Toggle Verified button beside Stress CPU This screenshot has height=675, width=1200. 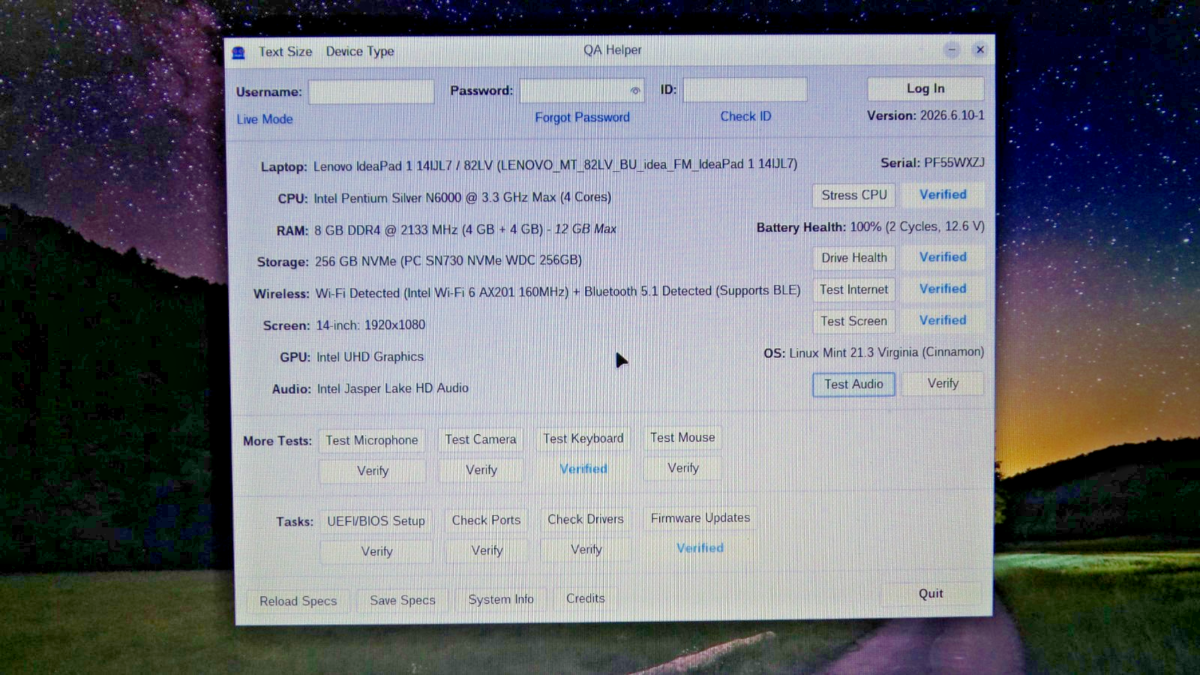pyautogui.click(x=943, y=195)
